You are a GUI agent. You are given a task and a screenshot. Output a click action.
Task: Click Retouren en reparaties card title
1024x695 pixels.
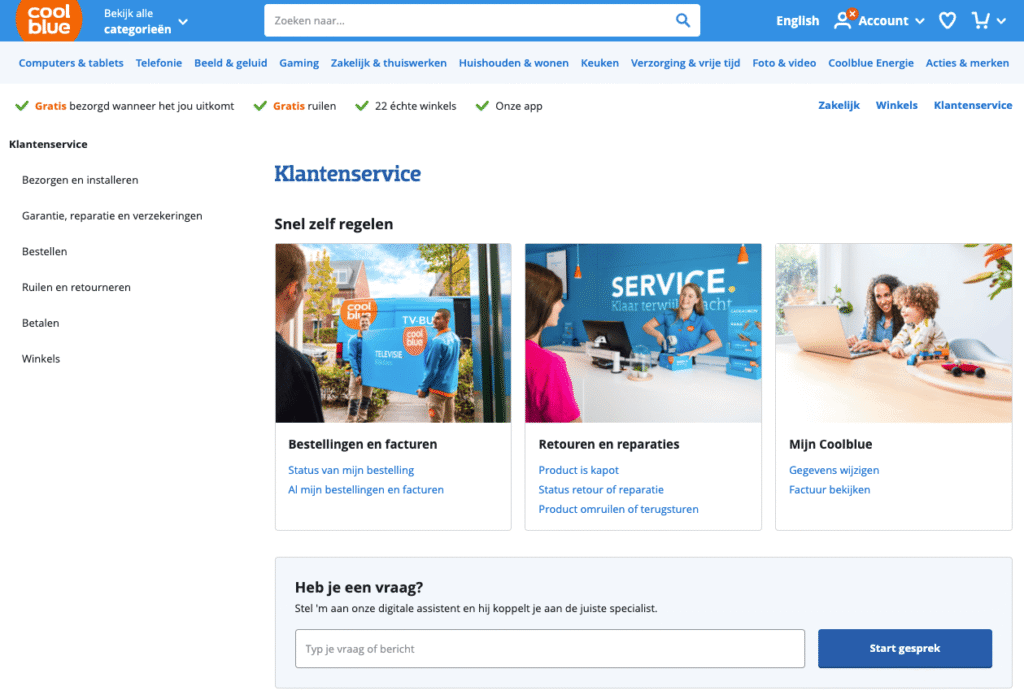(609, 444)
